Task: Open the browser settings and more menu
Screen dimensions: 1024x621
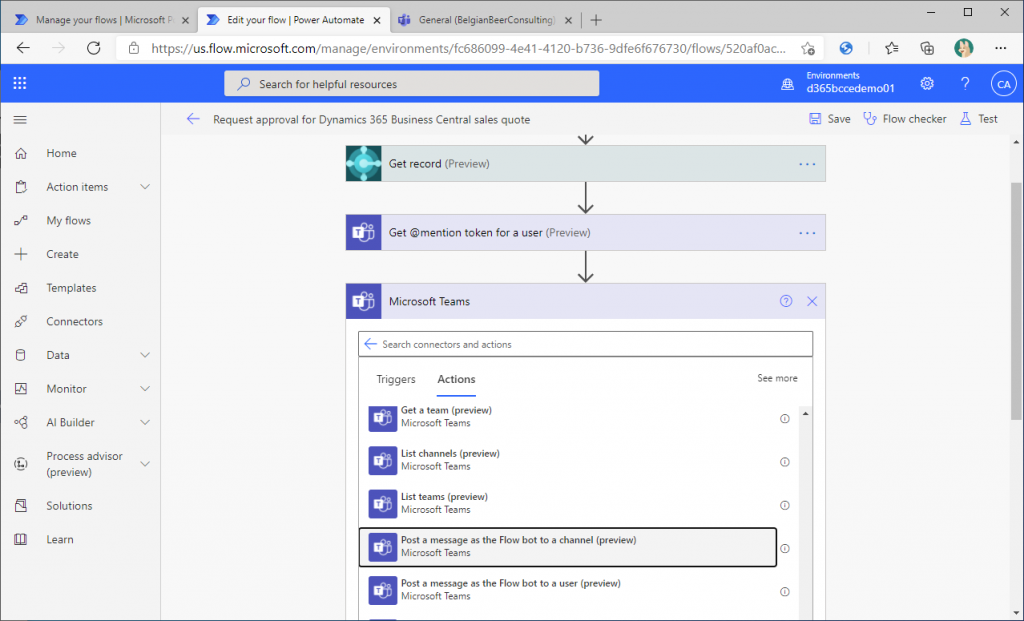Action: pyautogui.click(x=1000, y=48)
